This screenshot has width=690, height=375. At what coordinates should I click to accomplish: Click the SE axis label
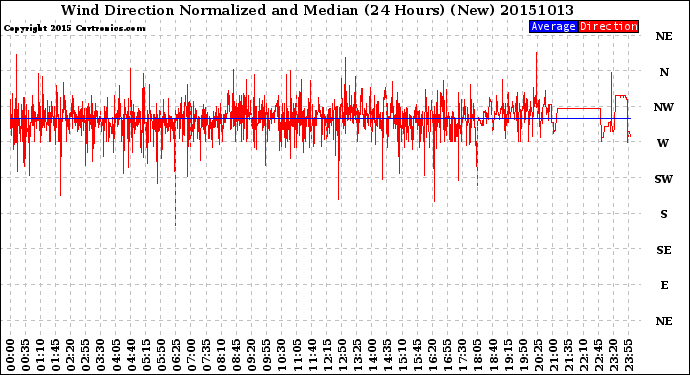[x=664, y=250]
